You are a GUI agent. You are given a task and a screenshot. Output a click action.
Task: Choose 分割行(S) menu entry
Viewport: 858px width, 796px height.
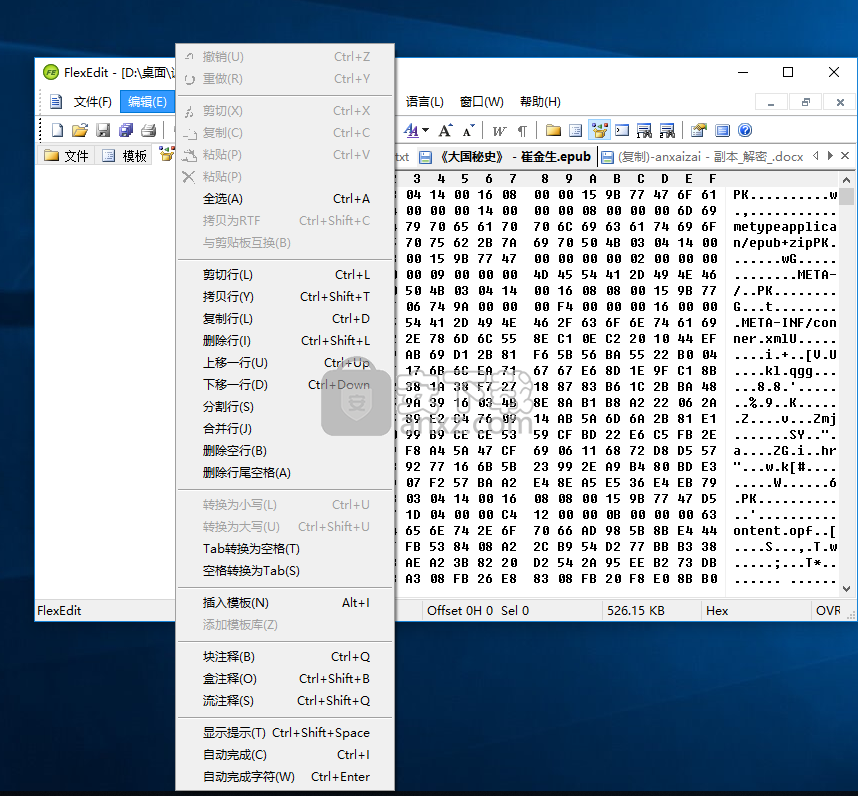(x=285, y=406)
